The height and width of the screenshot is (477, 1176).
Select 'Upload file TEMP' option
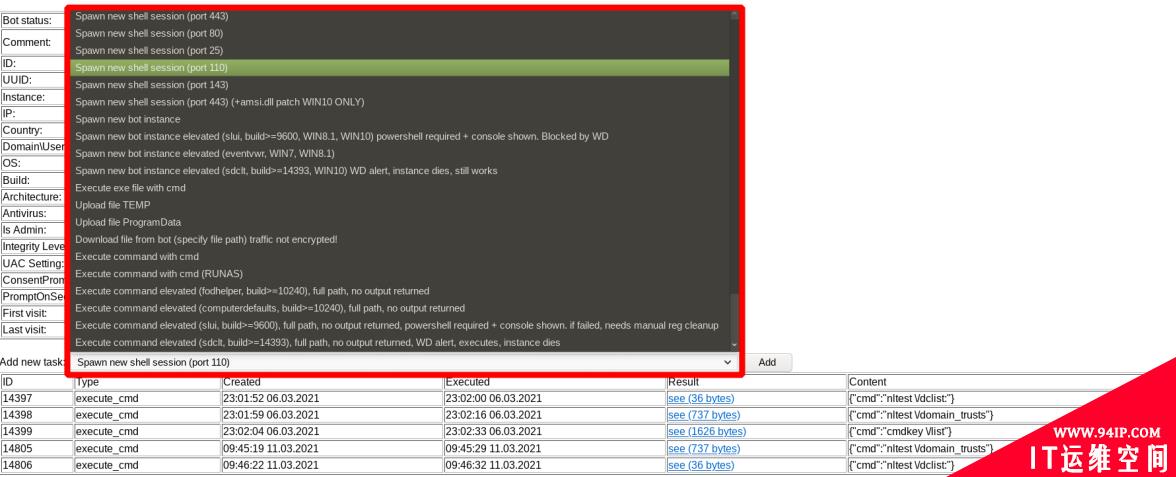[400, 205]
